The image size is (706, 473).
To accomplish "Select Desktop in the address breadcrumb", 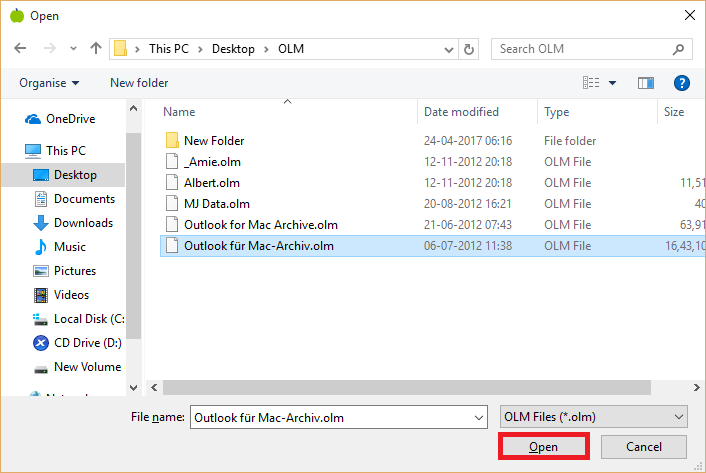I will click(x=233, y=49).
